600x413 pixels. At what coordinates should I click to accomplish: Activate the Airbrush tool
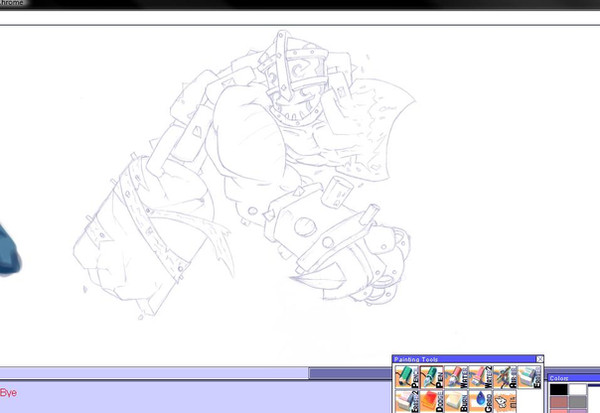click(x=503, y=376)
